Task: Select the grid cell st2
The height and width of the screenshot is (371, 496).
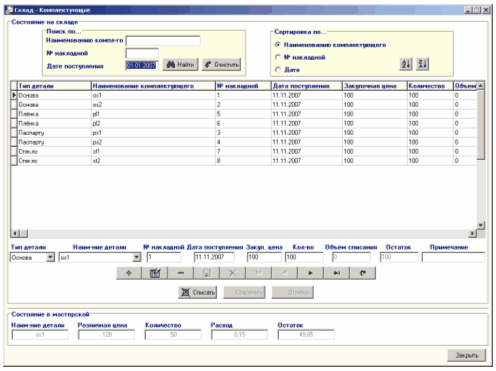Action: (153, 161)
